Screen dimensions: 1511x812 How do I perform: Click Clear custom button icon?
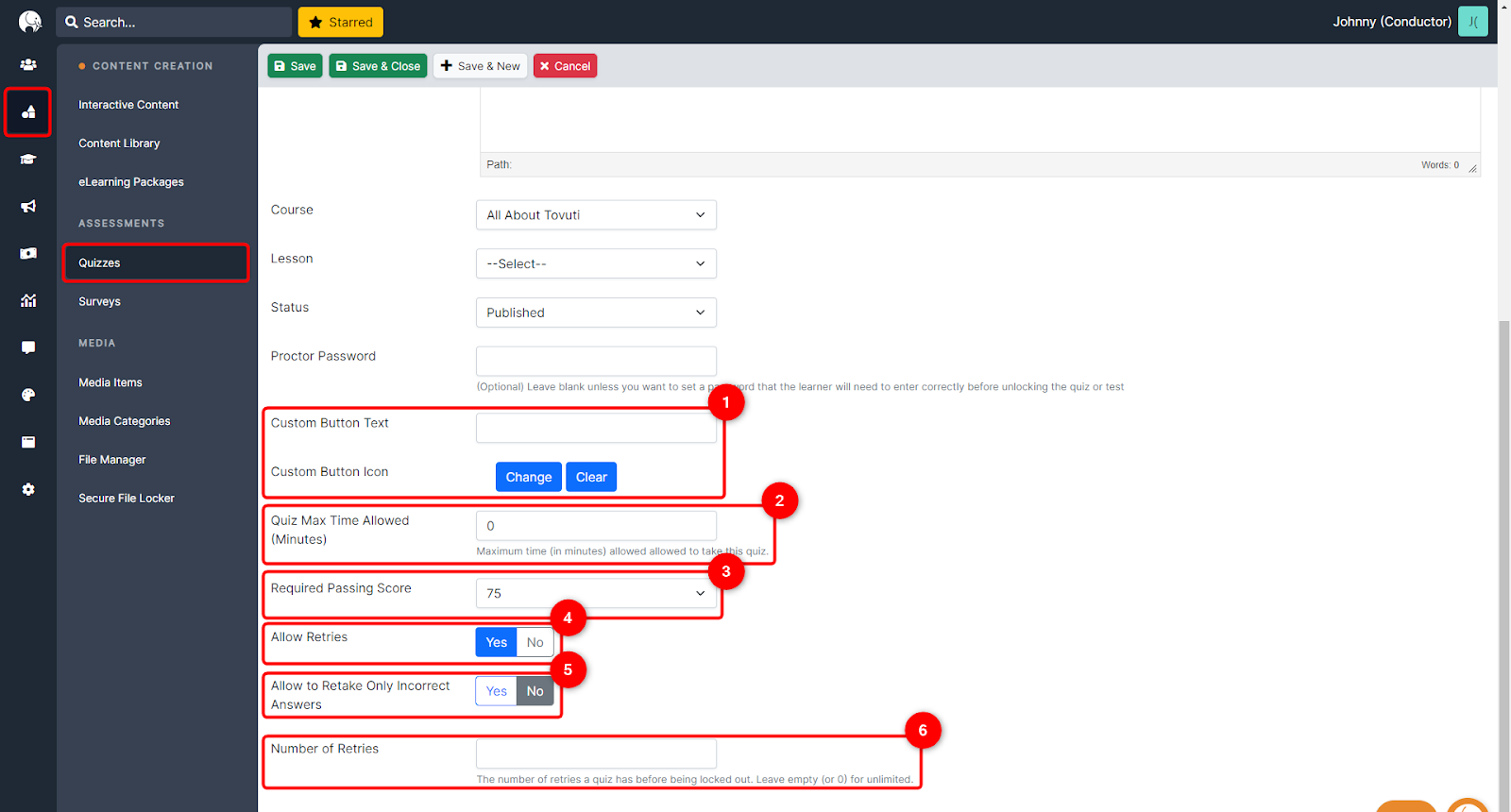pyautogui.click(x=591, y=477)
